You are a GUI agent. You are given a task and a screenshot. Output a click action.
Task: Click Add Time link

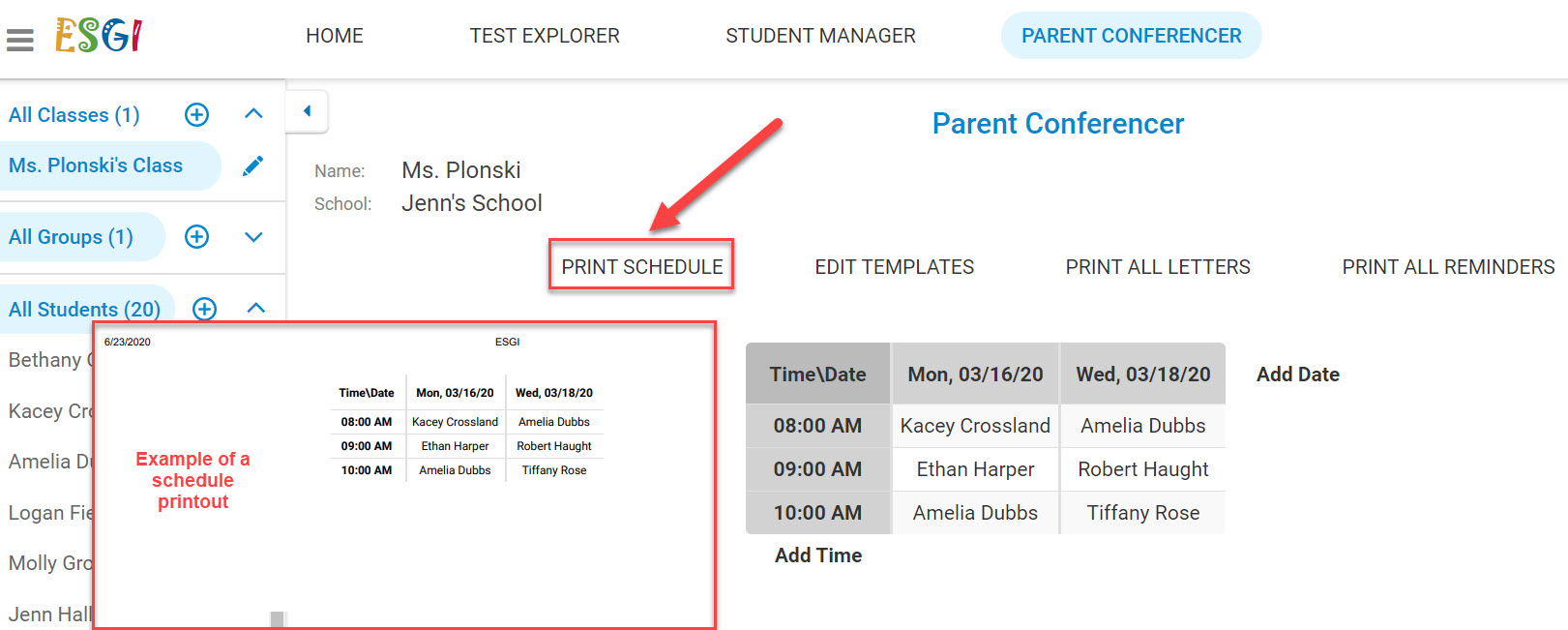tap(818, 555)
